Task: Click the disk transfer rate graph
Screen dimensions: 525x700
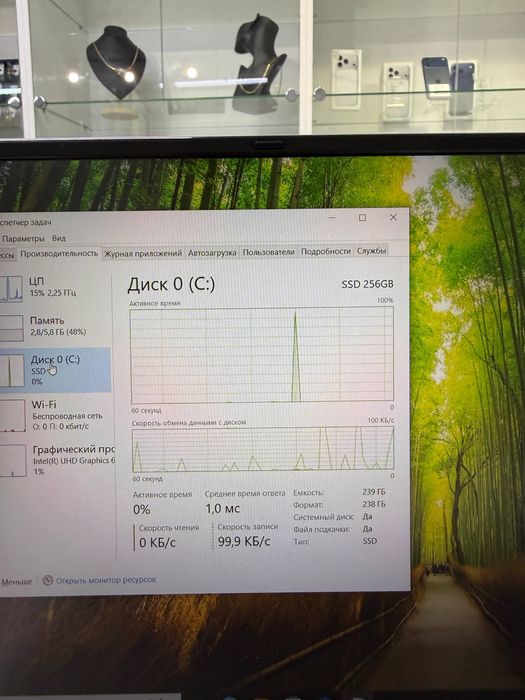Action: [263, 449]
